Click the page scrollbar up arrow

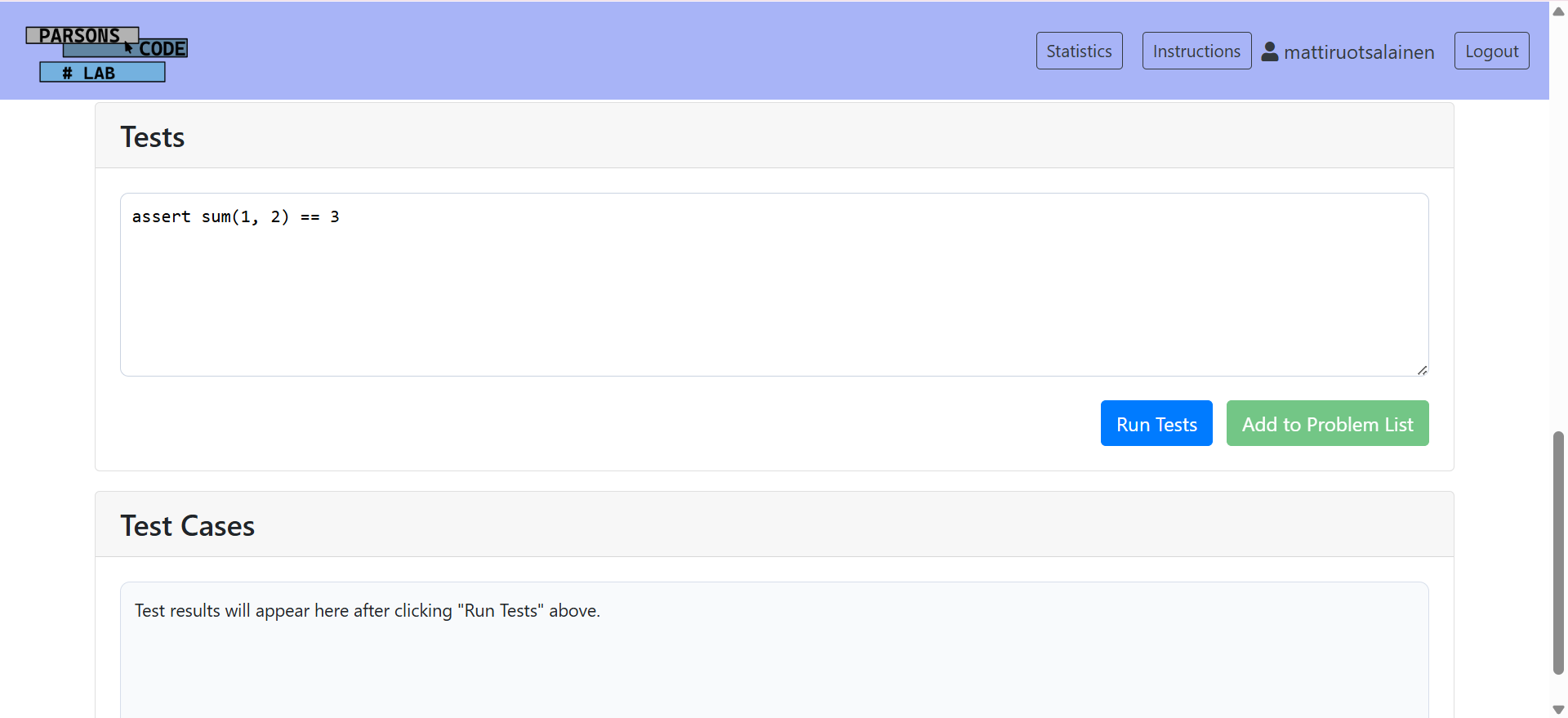click(x=1558, y=11)
